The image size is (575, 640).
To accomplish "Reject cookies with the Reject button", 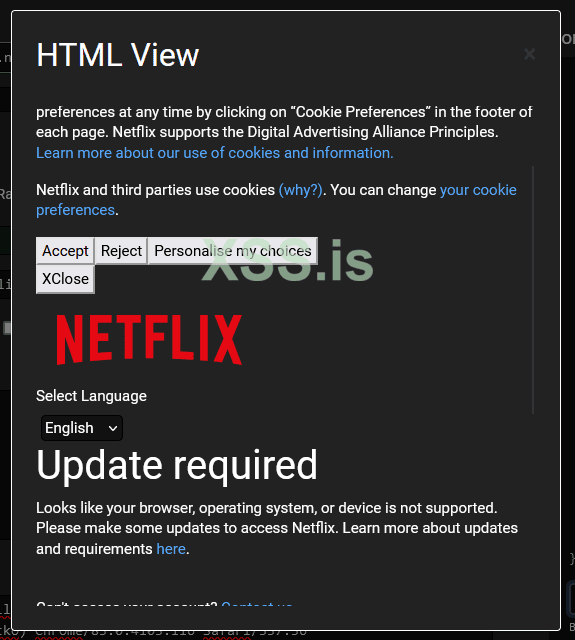I will pyautogui.click(x=121, y=251).
